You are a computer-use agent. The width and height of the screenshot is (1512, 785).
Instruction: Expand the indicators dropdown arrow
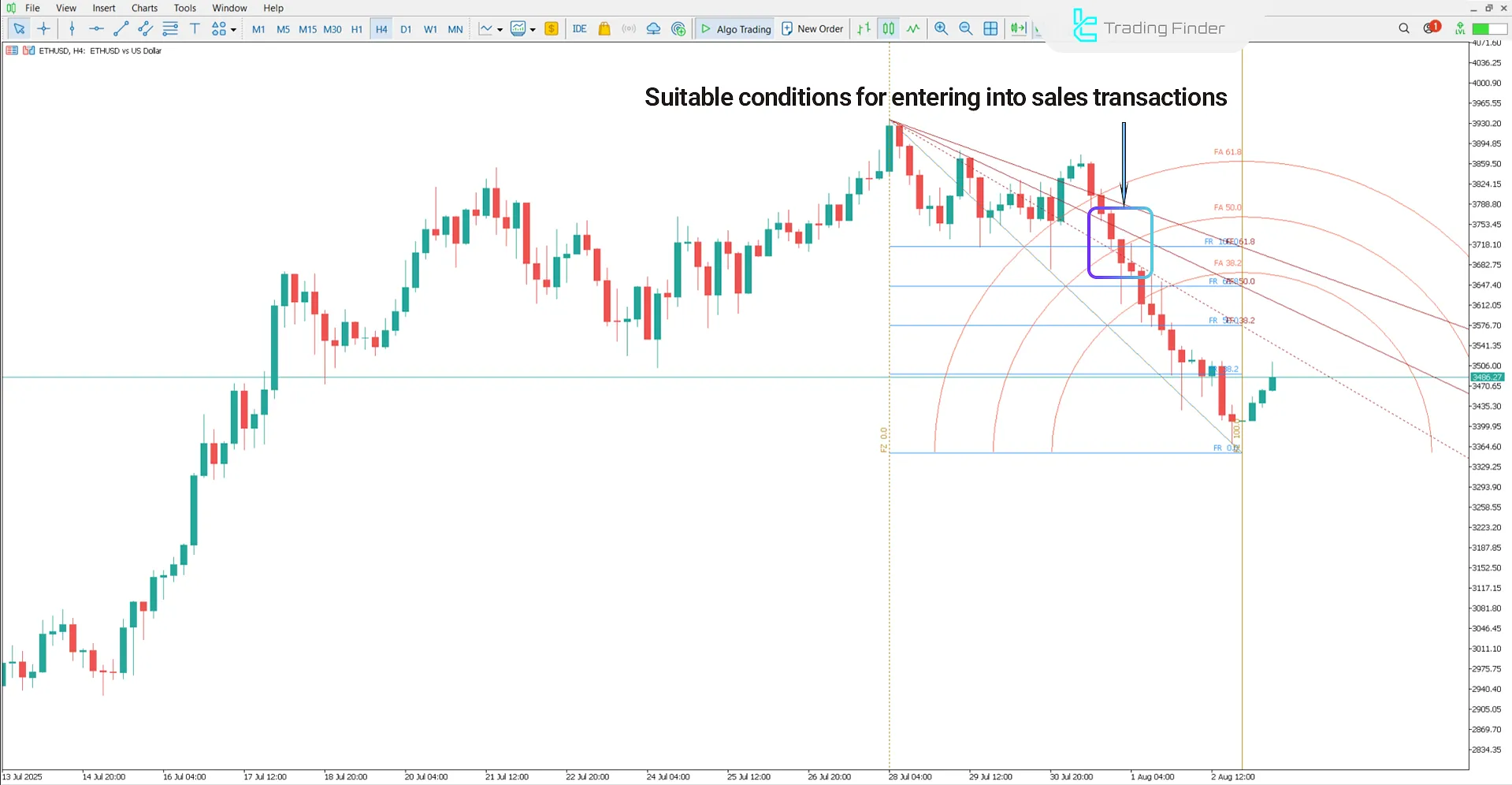pos(533,30)
